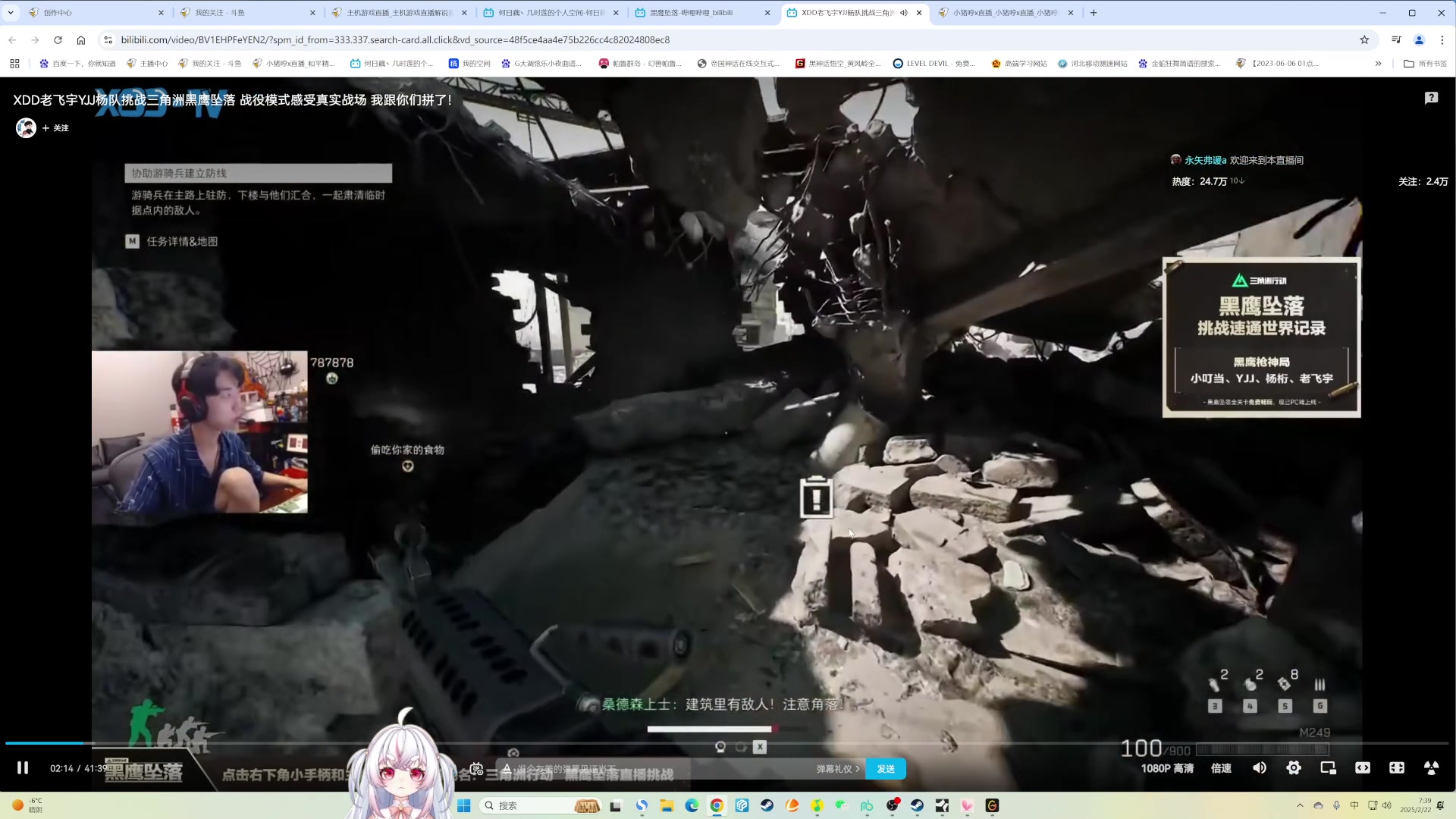This screenshot has height=819, width=1456.
Task: Mute the video volume
Action: [1260, 768]
